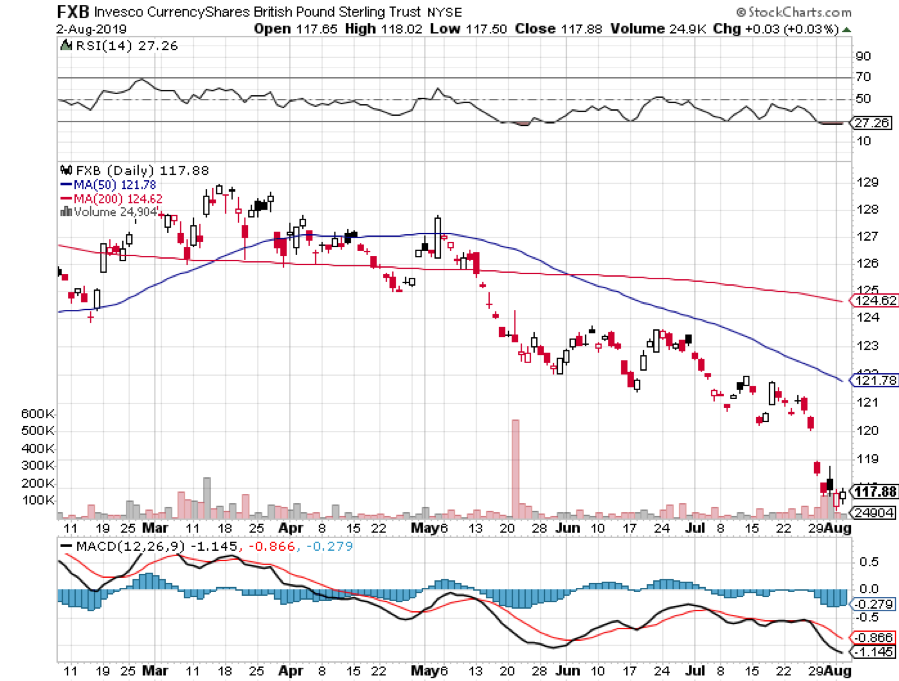Click the FXB (Daily) 117.88 legend text

tap(142, 170)
